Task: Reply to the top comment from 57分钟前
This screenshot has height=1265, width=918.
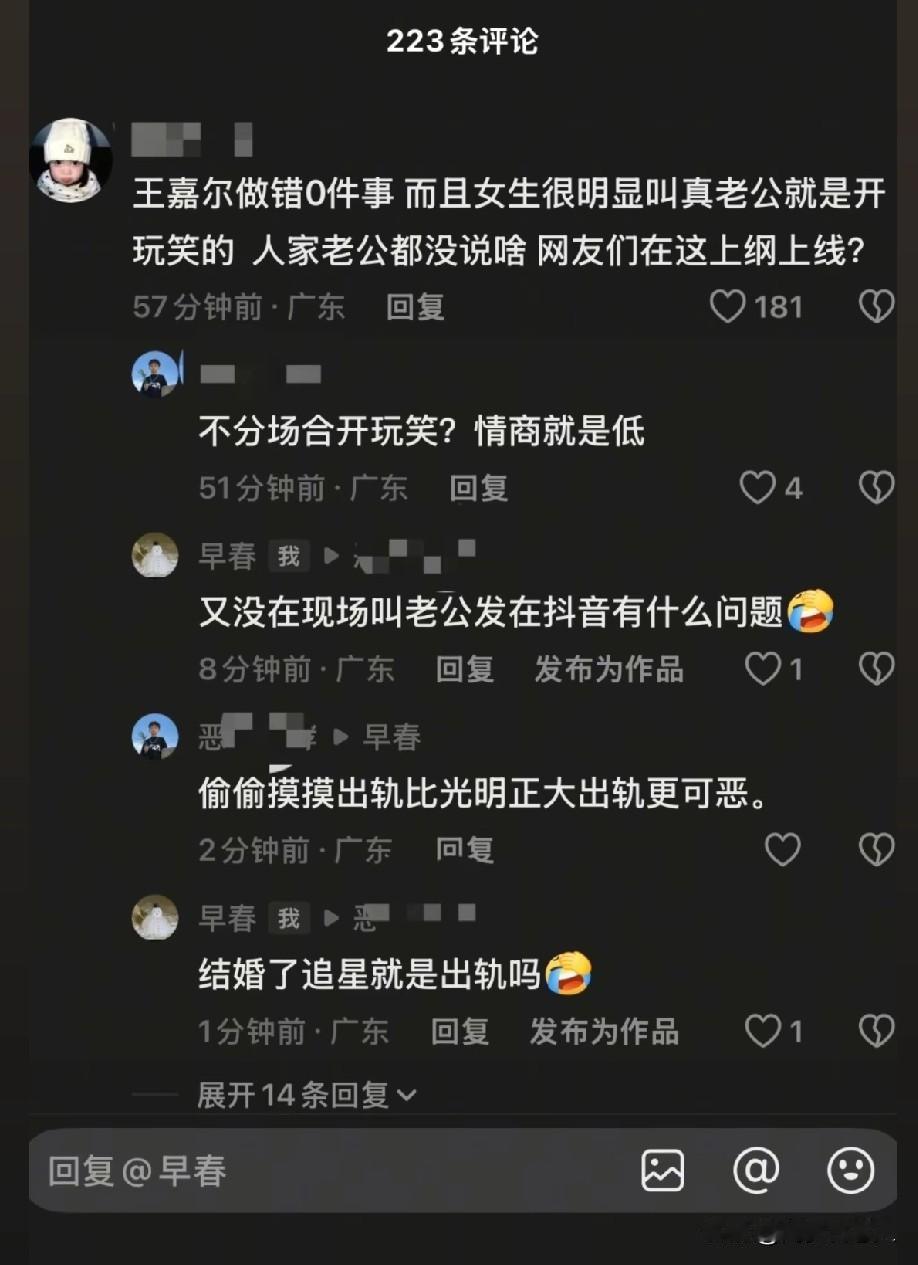Action: click(415, 307)
